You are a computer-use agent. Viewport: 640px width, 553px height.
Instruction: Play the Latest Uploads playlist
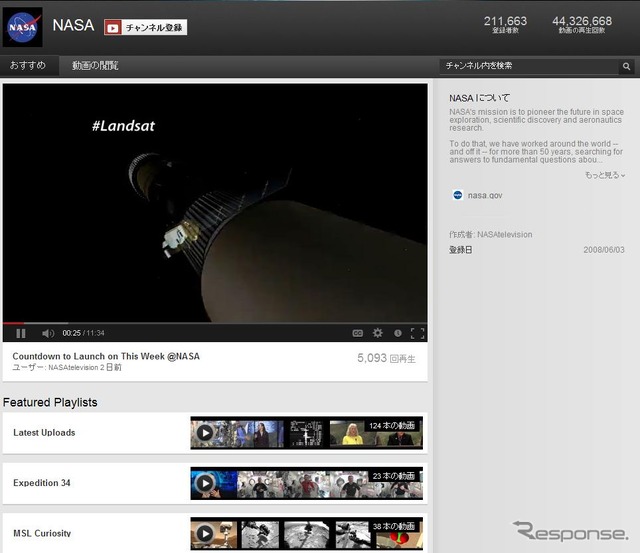[205, 433]
